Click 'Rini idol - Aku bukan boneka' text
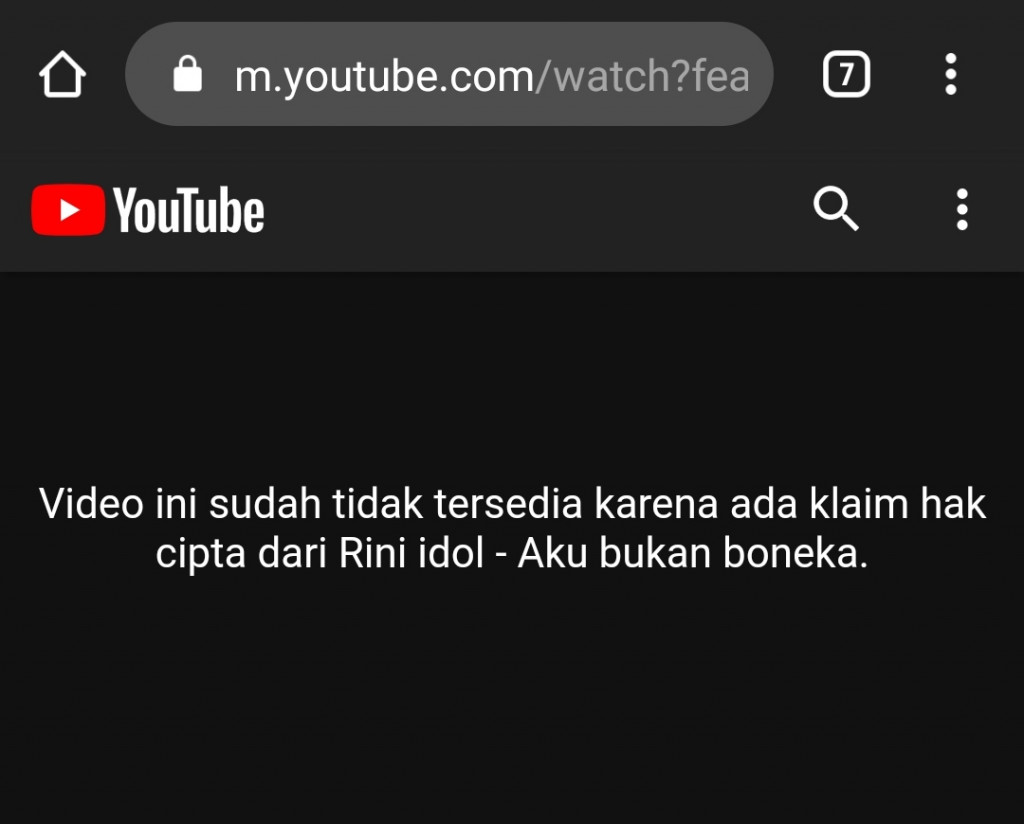The width and height of the screenshot is (1024, 824). 603,553
